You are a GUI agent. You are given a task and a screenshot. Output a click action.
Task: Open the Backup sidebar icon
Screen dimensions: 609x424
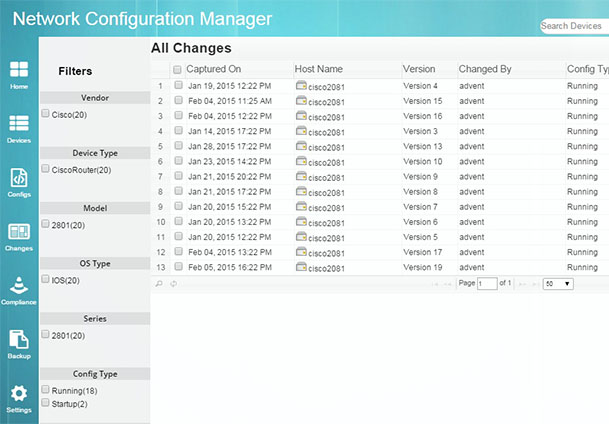pos(19,344)
